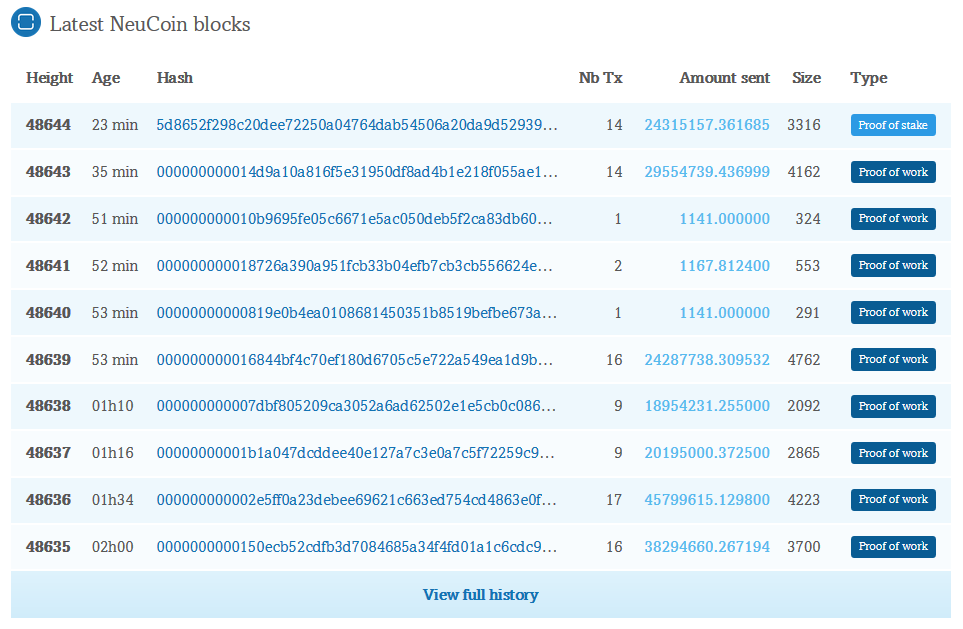Open the View full history link

[x=480, y=595]
